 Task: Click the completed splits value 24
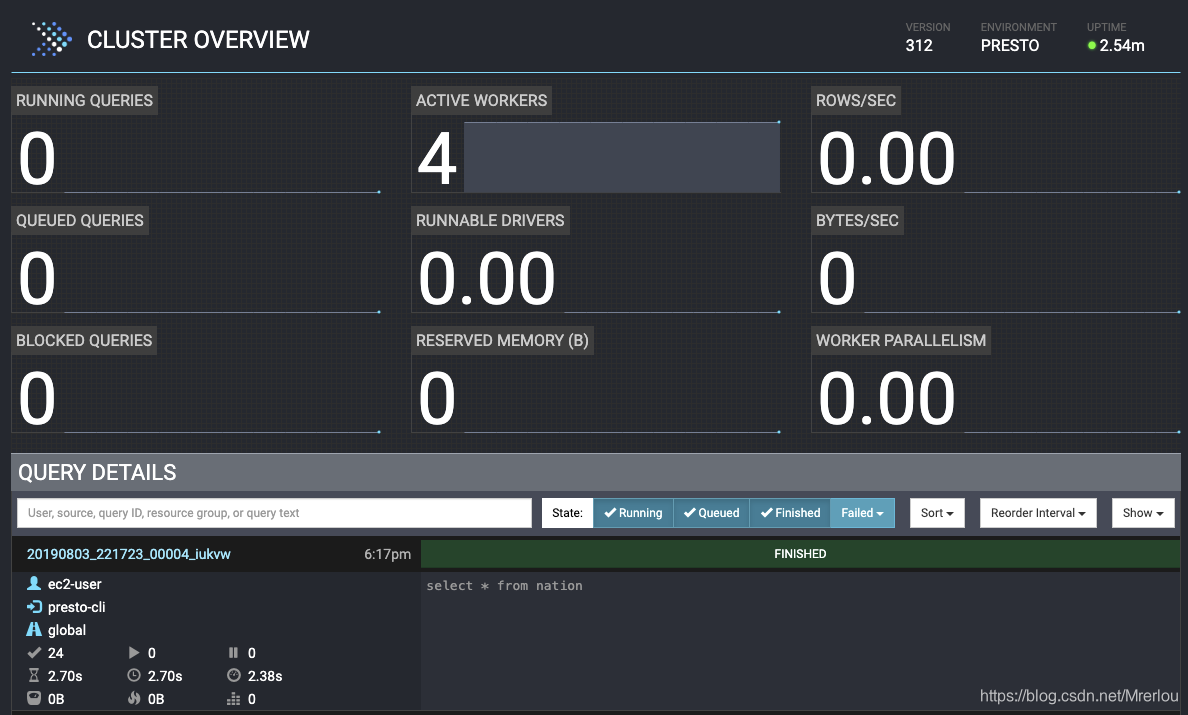pos(55,653)
